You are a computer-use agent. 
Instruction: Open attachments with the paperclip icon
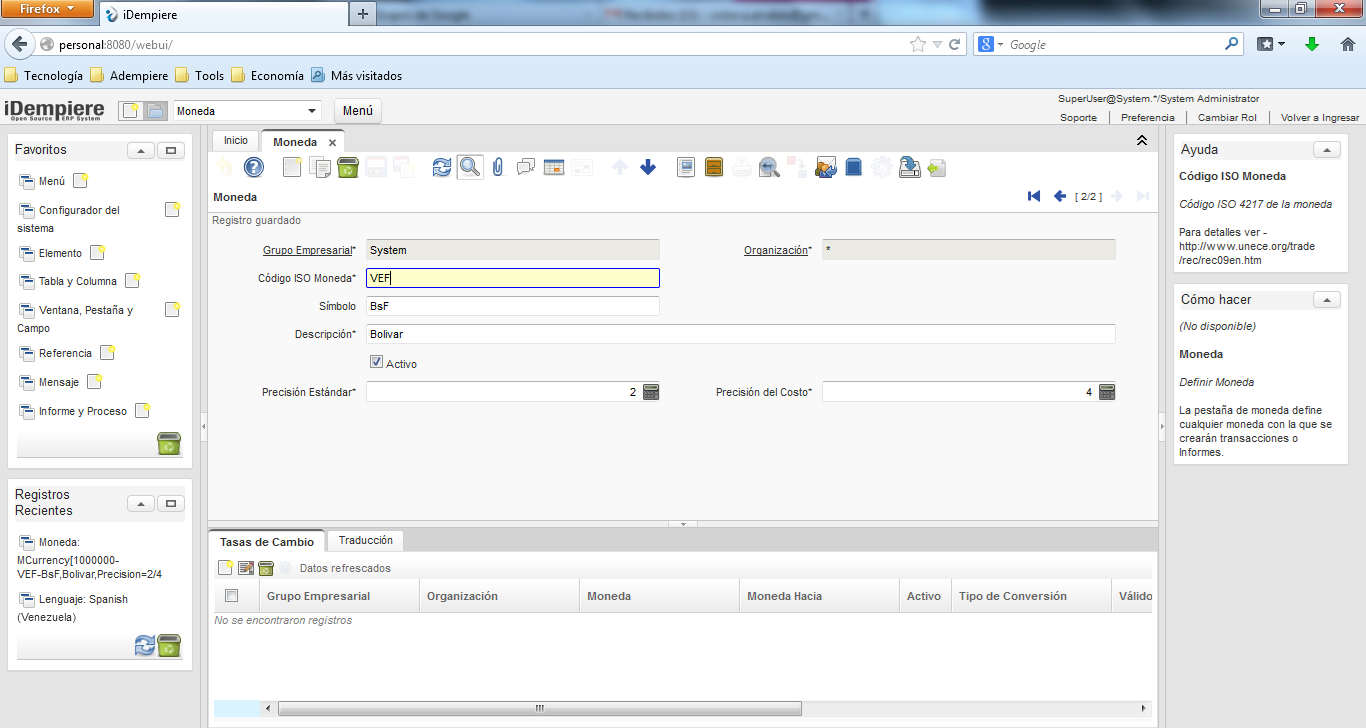point(497,167)
